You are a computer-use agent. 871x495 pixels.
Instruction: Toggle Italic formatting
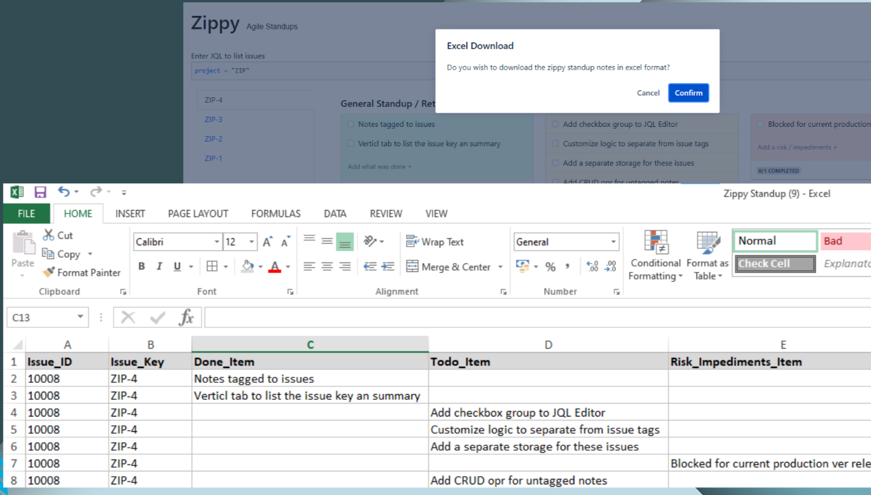tap(159, 267)
